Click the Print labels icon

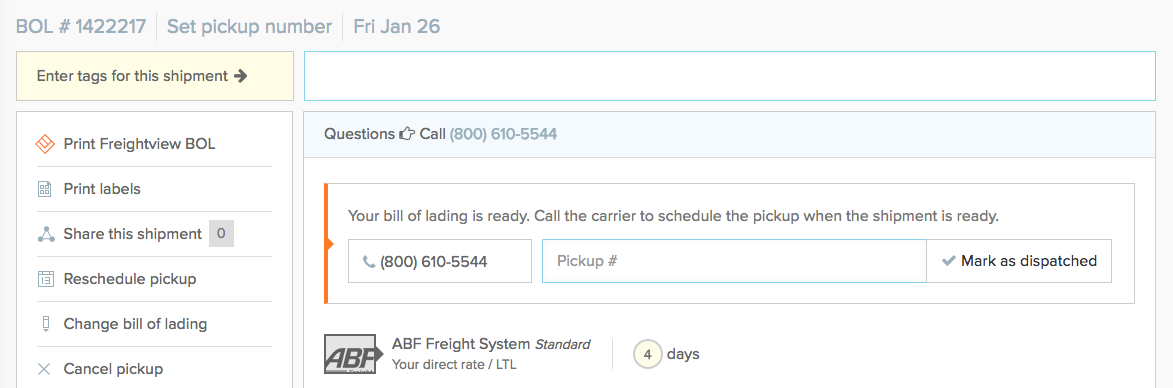tap(45, 189)
